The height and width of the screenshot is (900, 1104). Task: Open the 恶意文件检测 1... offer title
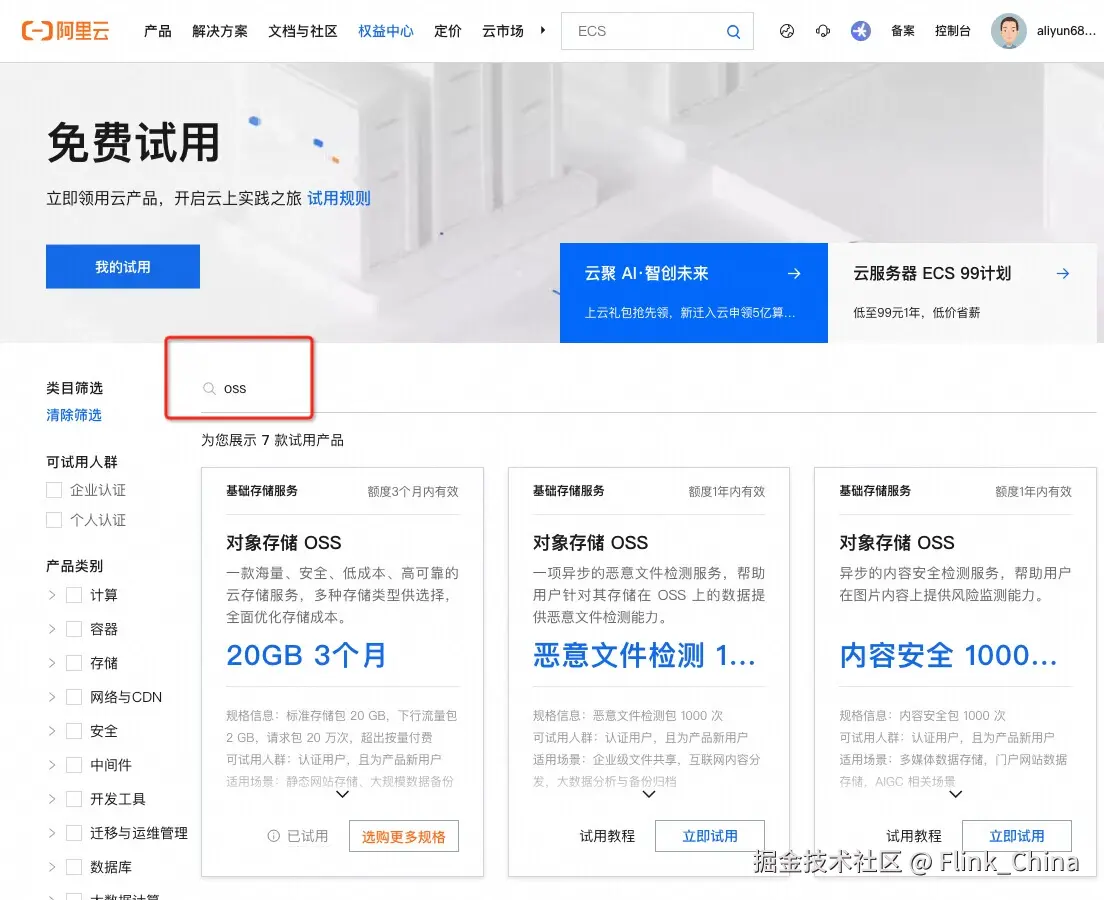[644, 656]
